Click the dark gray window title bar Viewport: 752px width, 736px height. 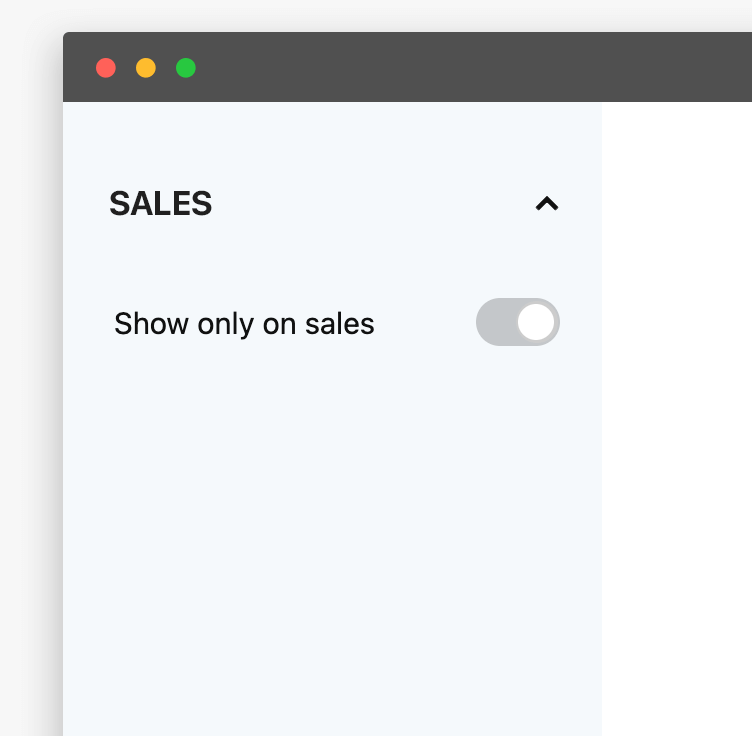(x=450, y=68)
